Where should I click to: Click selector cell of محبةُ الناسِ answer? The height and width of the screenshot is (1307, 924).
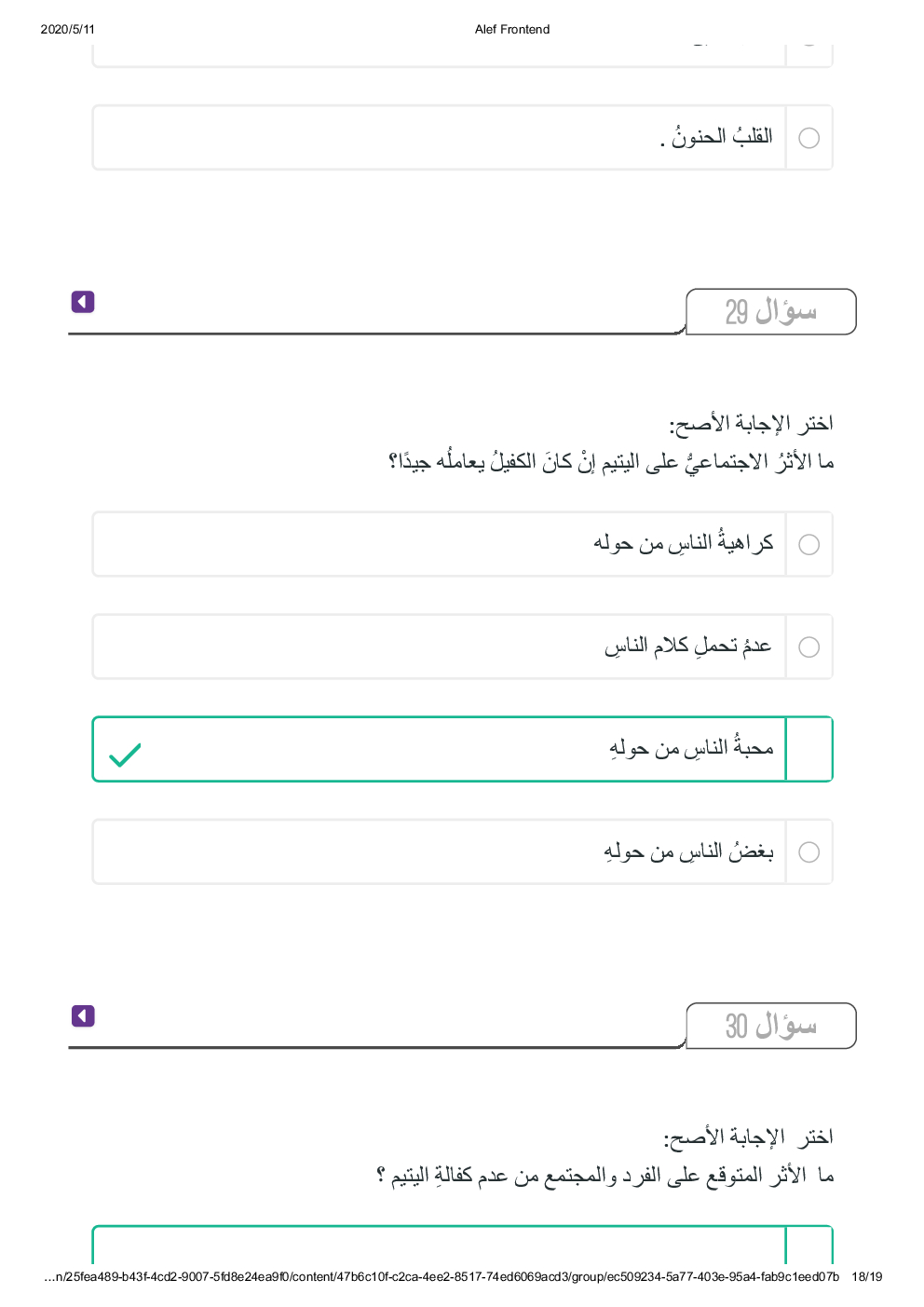click(x=809, y=749)
